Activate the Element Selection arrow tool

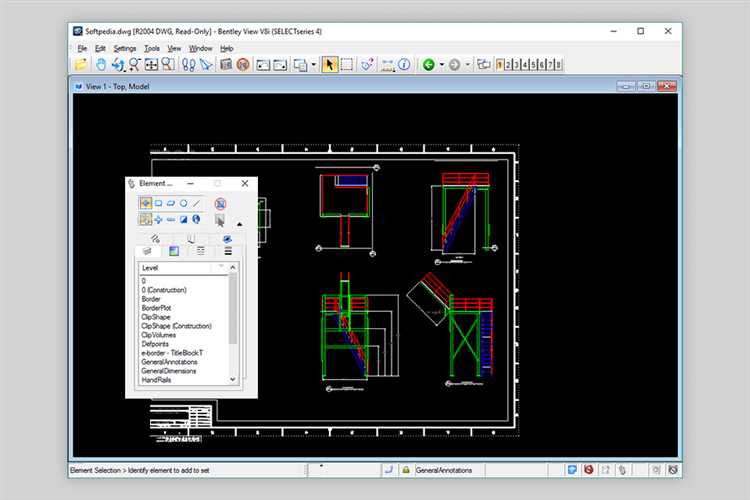329,64
